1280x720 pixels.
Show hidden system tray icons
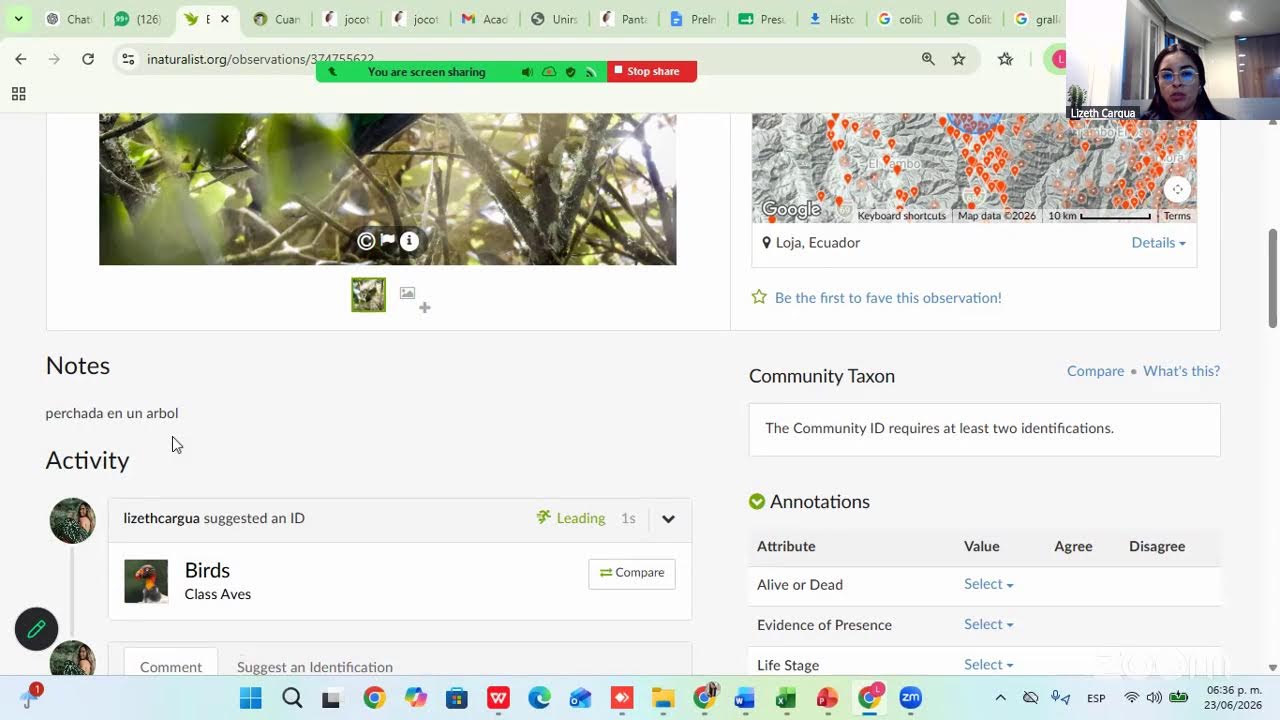tap(1000, 697)
